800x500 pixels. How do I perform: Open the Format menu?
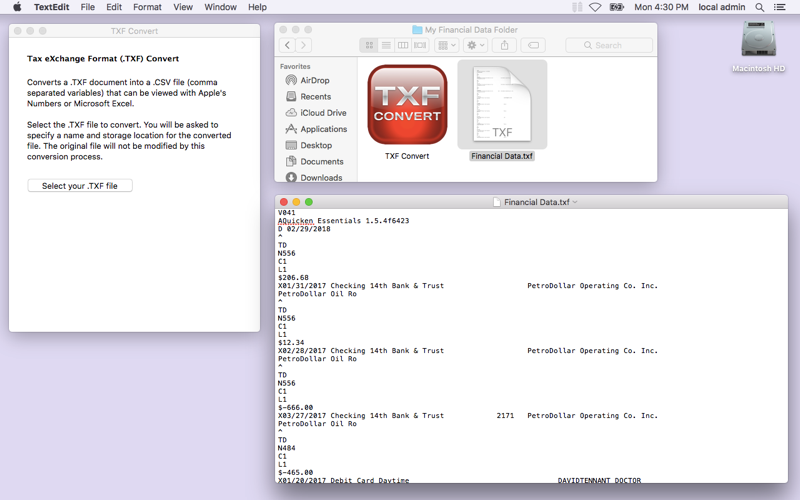[x=147, y=7]
